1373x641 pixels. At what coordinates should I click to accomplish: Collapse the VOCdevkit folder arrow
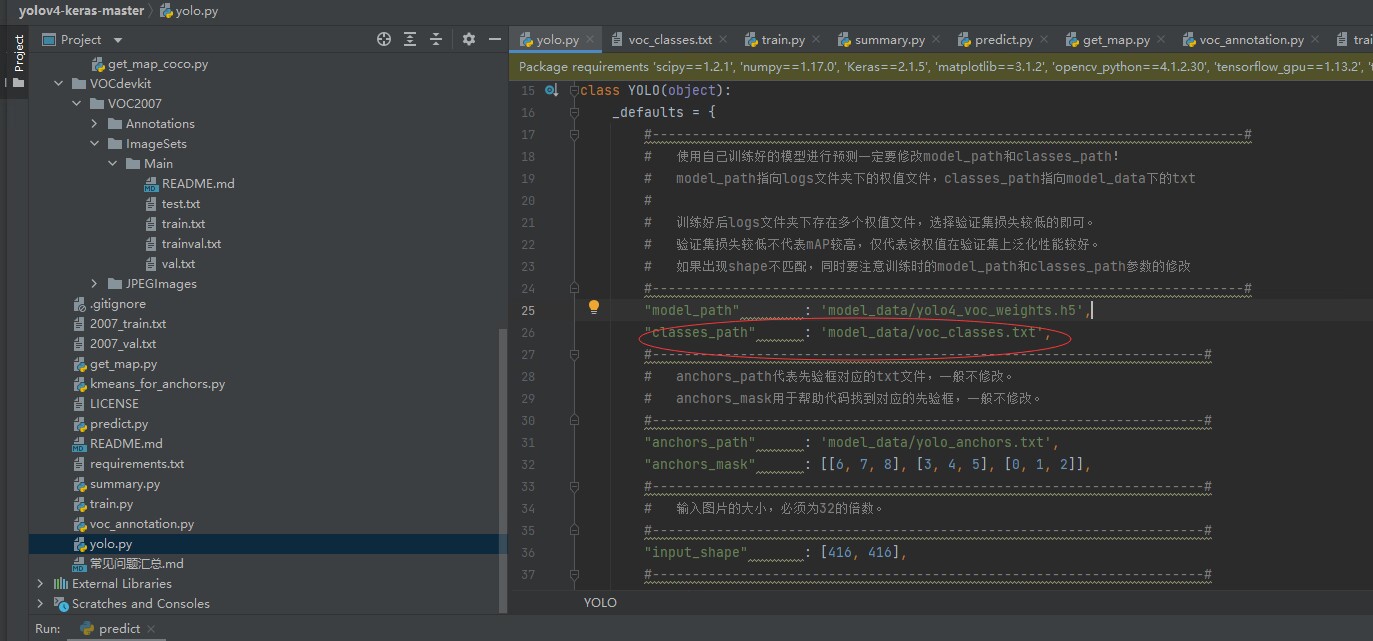click(58, 84)
